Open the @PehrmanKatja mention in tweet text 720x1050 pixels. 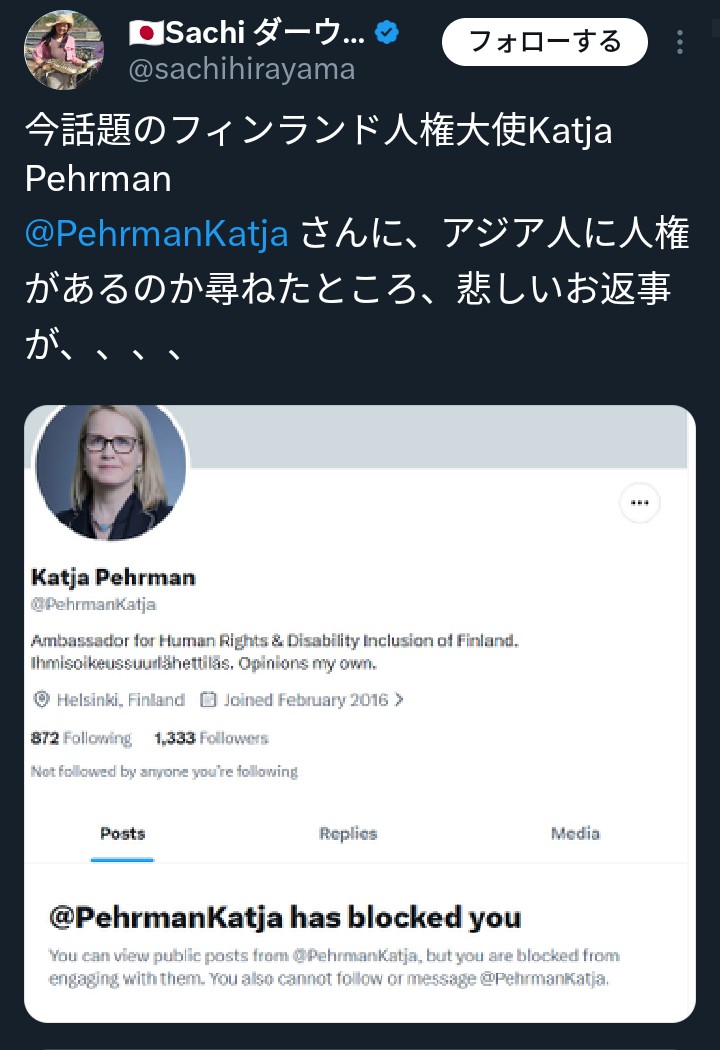tap(157, 233)
